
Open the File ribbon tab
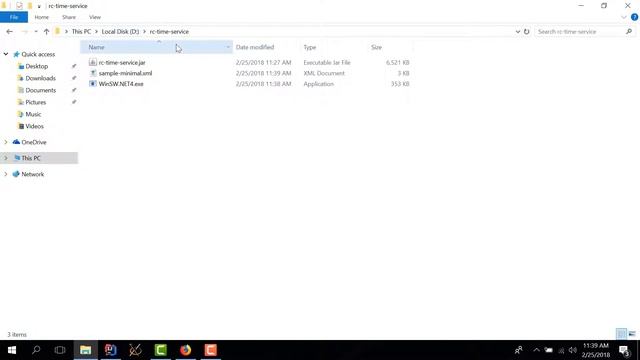14,17
